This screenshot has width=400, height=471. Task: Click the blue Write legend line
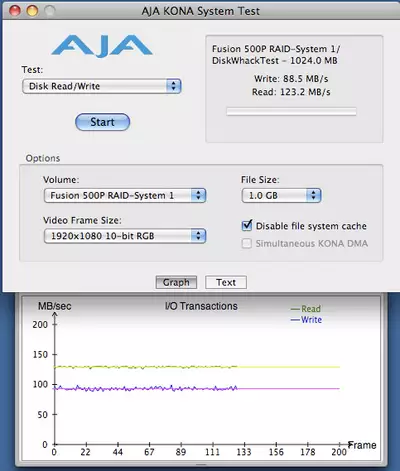pos(295,320)
